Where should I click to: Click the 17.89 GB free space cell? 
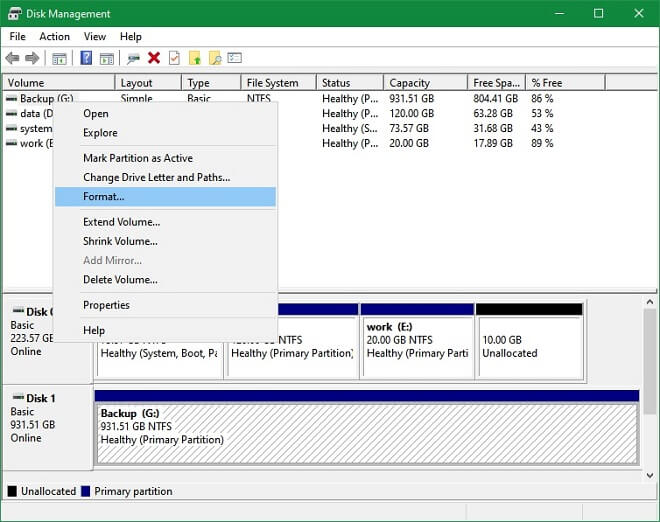pos(493,143)
